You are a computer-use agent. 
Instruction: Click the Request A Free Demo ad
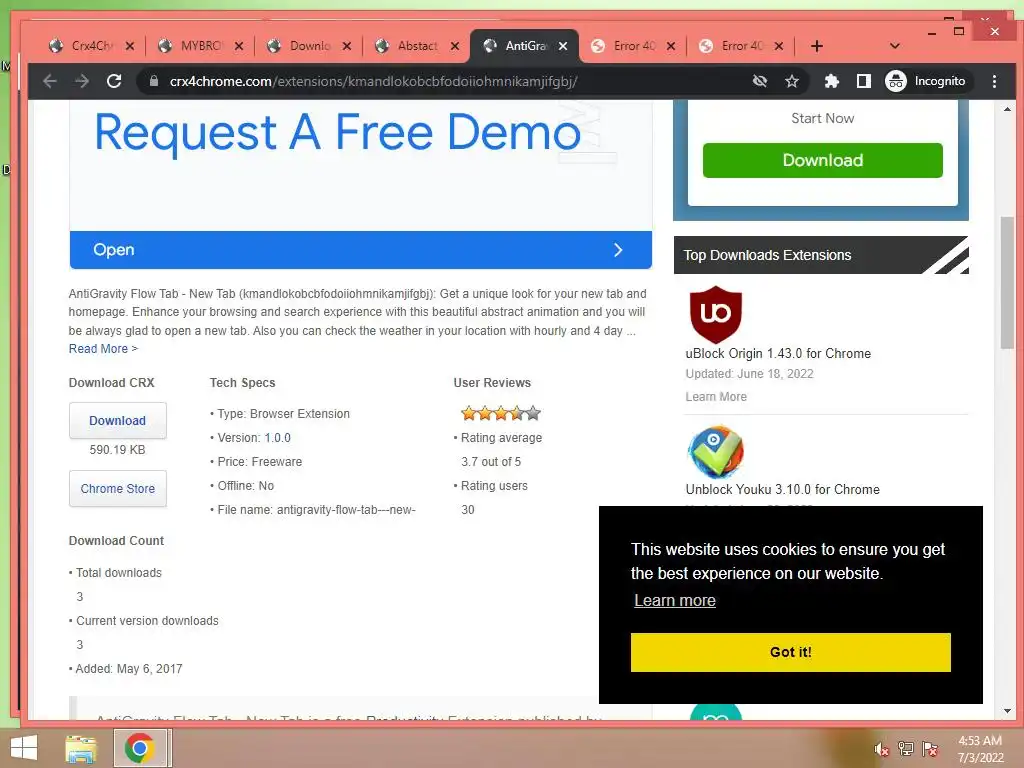click(338, 133)
